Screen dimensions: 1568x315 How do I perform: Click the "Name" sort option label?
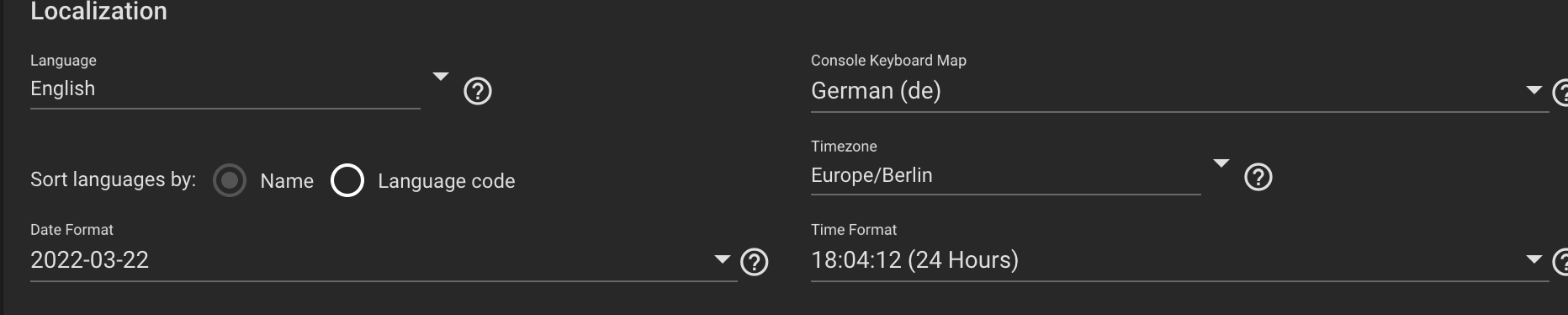tap(287, 181)
